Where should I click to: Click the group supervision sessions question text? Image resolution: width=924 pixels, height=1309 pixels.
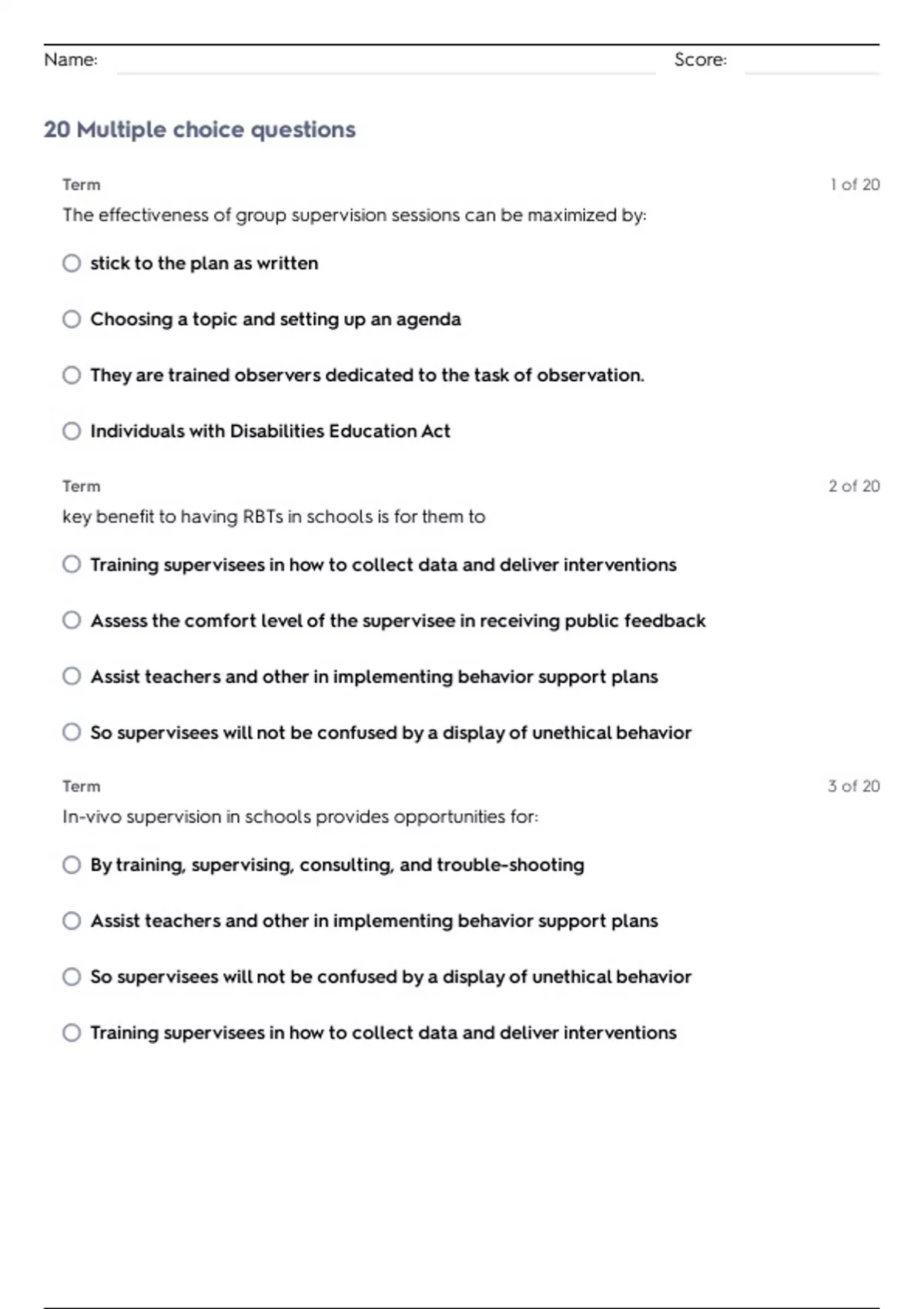click(x=354, y=215)
